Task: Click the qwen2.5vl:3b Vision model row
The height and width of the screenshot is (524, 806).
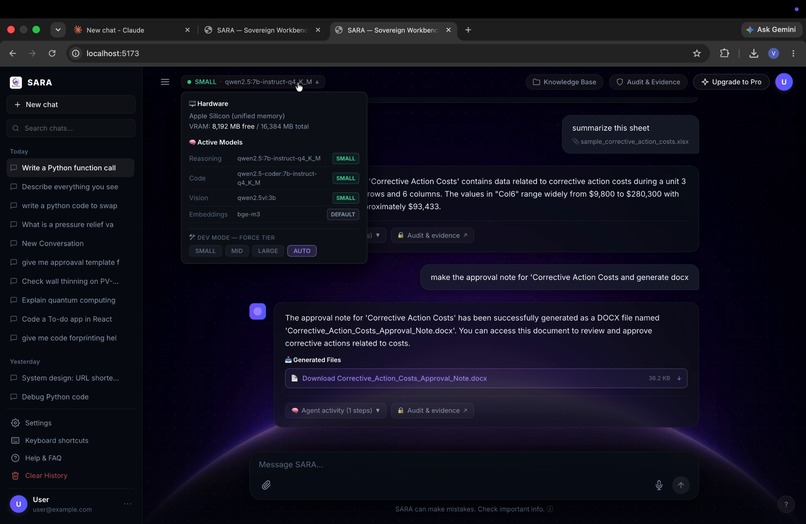Action: coord(273,198)
